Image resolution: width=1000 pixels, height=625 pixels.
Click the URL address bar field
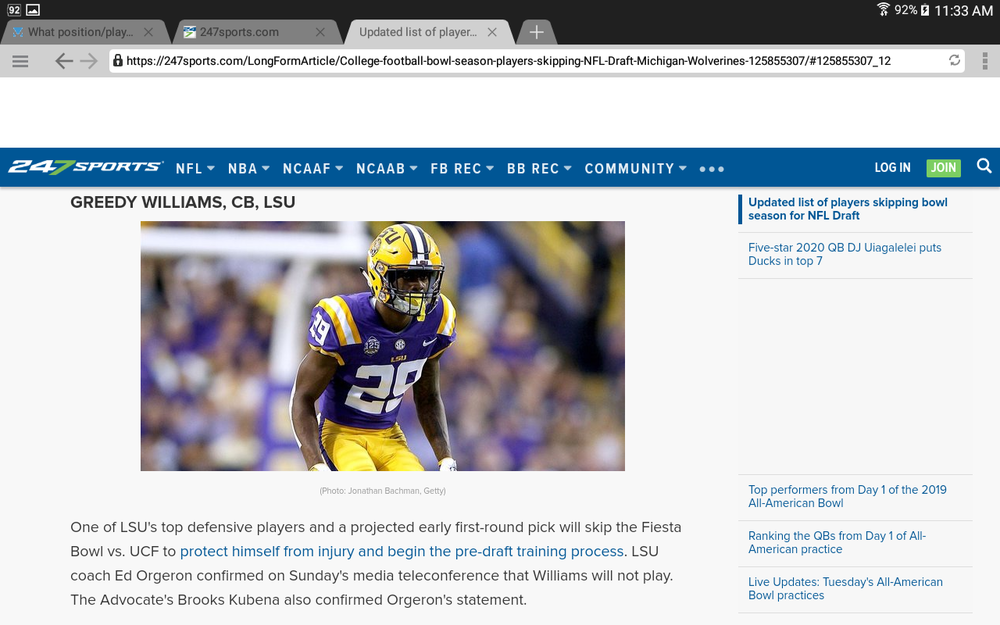pyautogui.click(x=536, y=61)
